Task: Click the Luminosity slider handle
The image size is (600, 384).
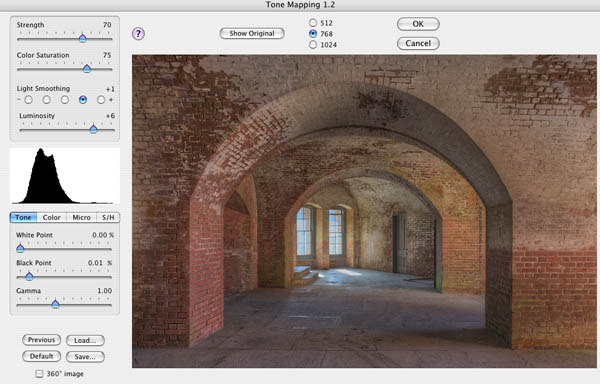Action: 93,129
